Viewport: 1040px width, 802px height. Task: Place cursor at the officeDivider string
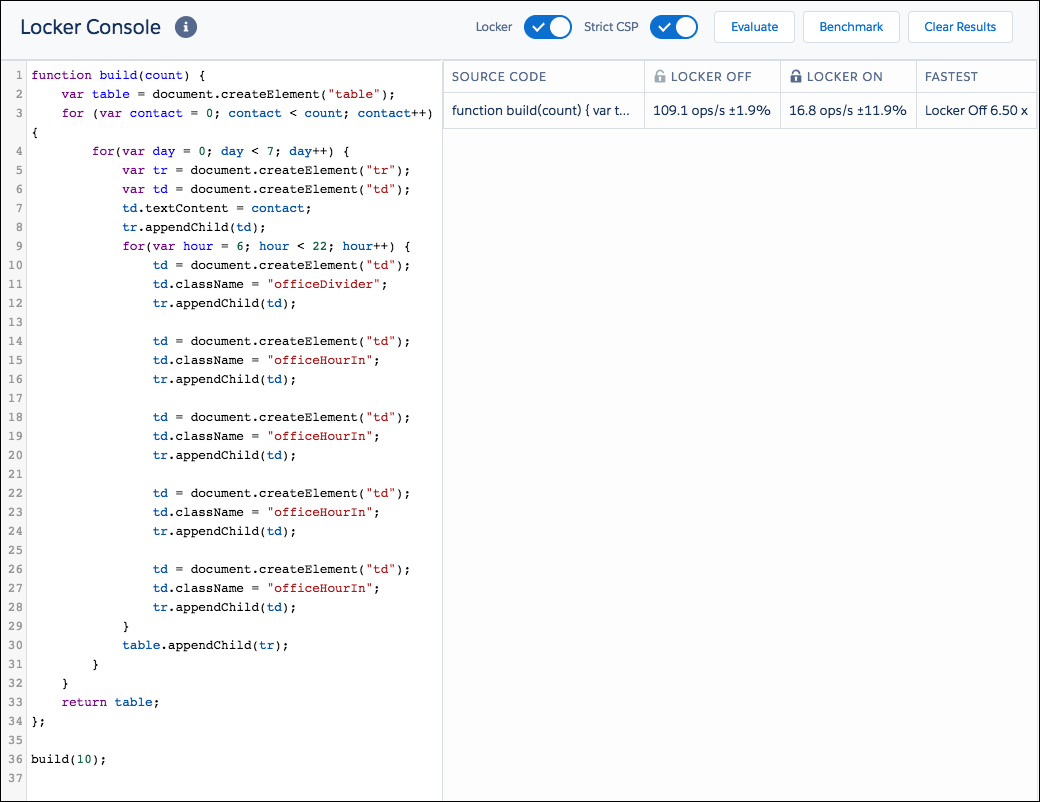pyautogui.click(x=324, y=284)
